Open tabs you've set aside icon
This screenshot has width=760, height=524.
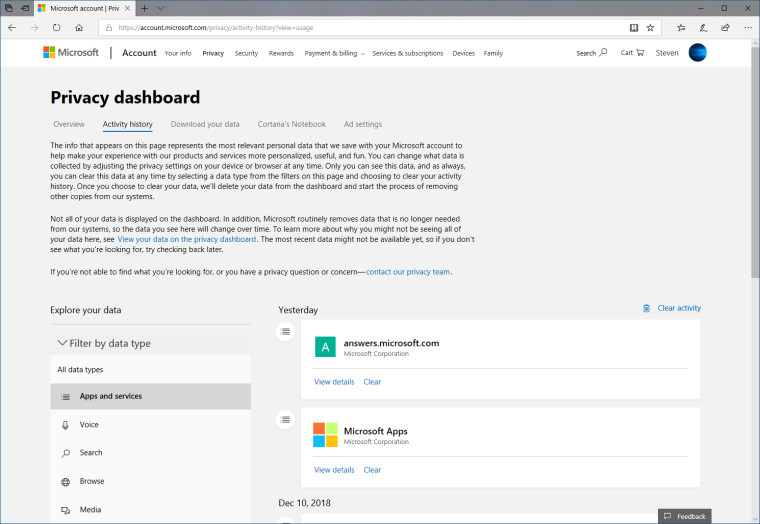9,8
